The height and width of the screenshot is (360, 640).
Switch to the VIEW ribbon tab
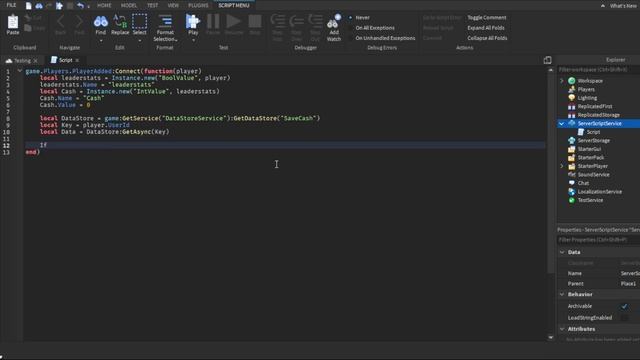point(173,5)
